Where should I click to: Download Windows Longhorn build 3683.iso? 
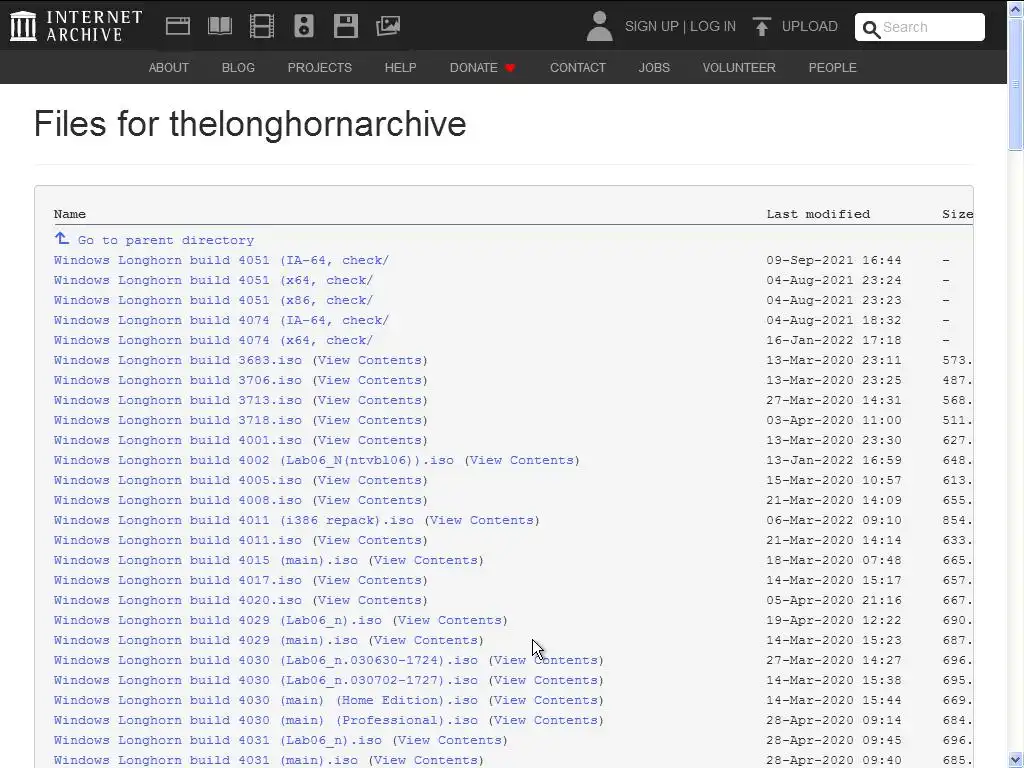[178, 360]
